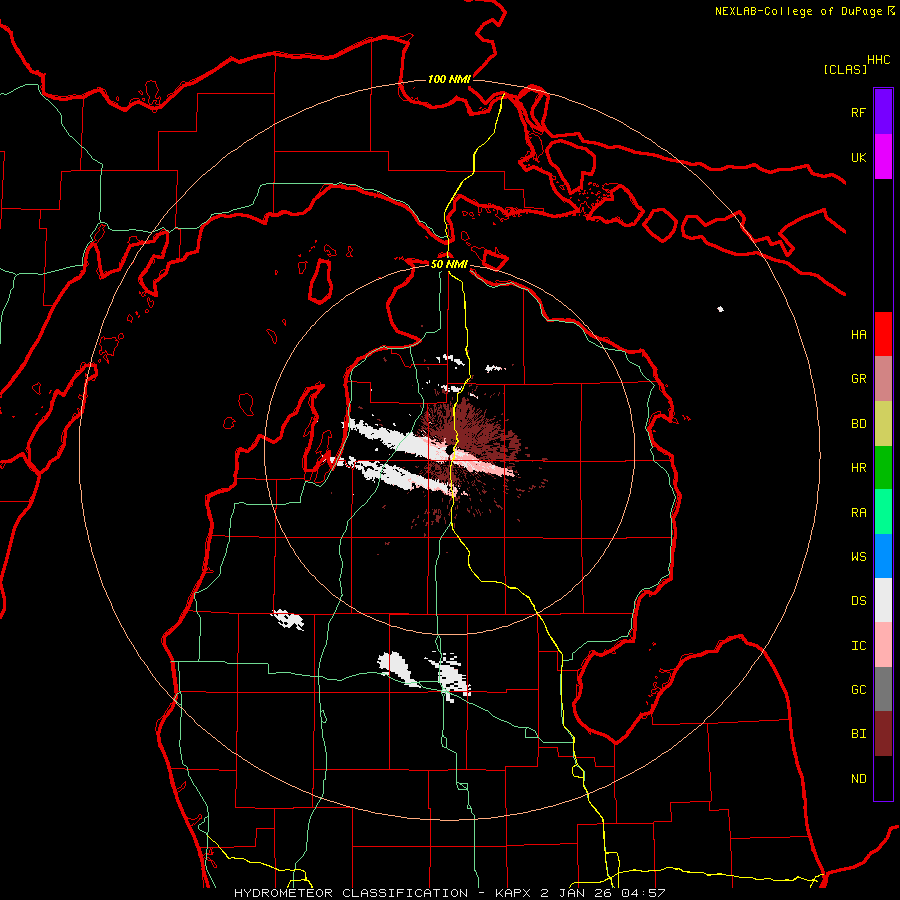Viewport: 900px width, 900px height.
Task: Click the ND legend label
Action: pos(858,779)
